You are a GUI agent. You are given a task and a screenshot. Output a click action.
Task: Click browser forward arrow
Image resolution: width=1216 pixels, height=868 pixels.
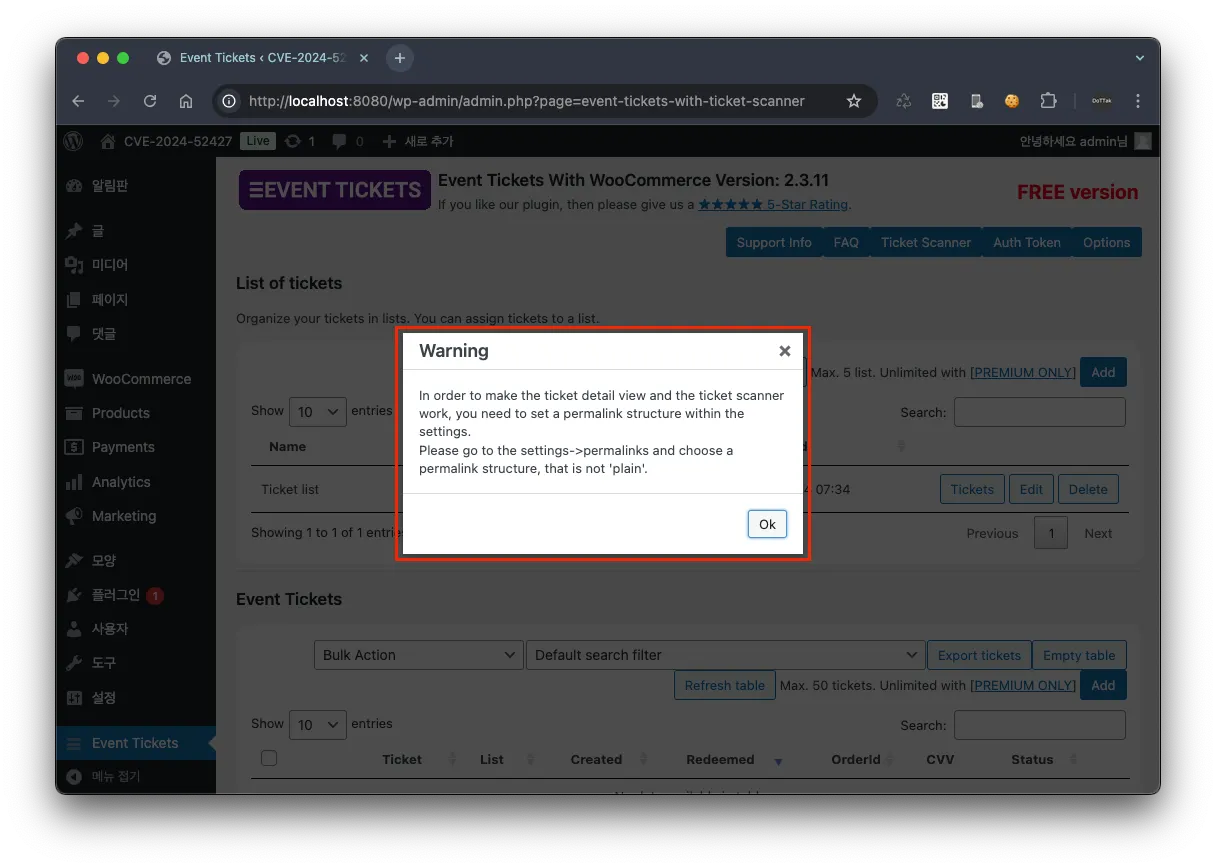pyautogui.click(x=114, y=101)
